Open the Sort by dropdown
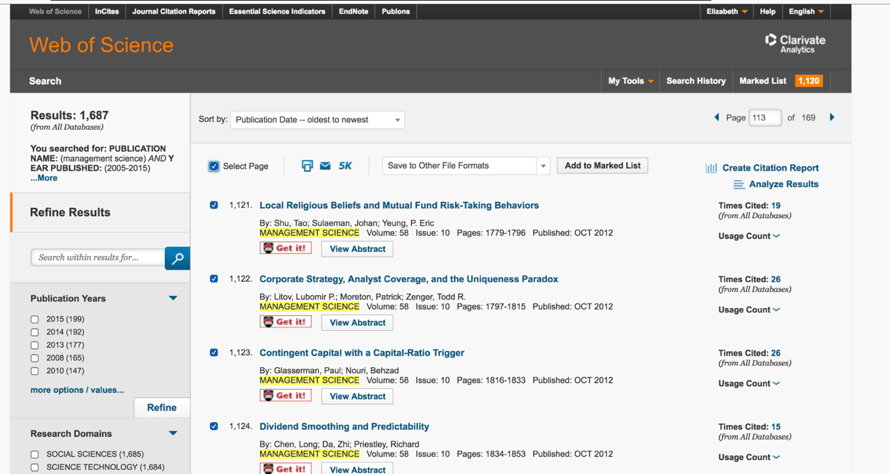Image resolution: width=890 pixels, height=474 pixels. coord(317,120)
